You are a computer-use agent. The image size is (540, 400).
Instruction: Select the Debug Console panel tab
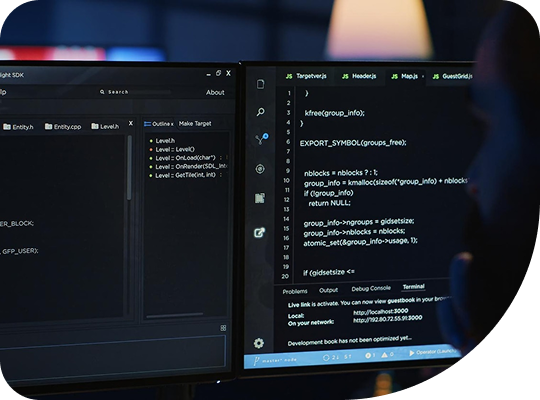click(371, 288)
